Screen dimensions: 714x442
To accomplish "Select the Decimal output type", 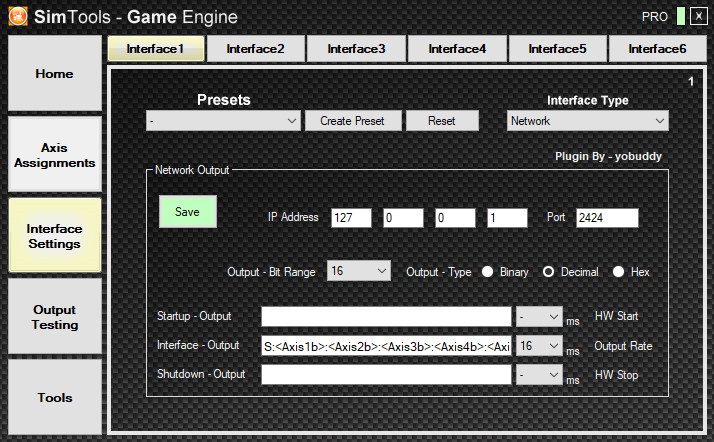I will point(549,272).
